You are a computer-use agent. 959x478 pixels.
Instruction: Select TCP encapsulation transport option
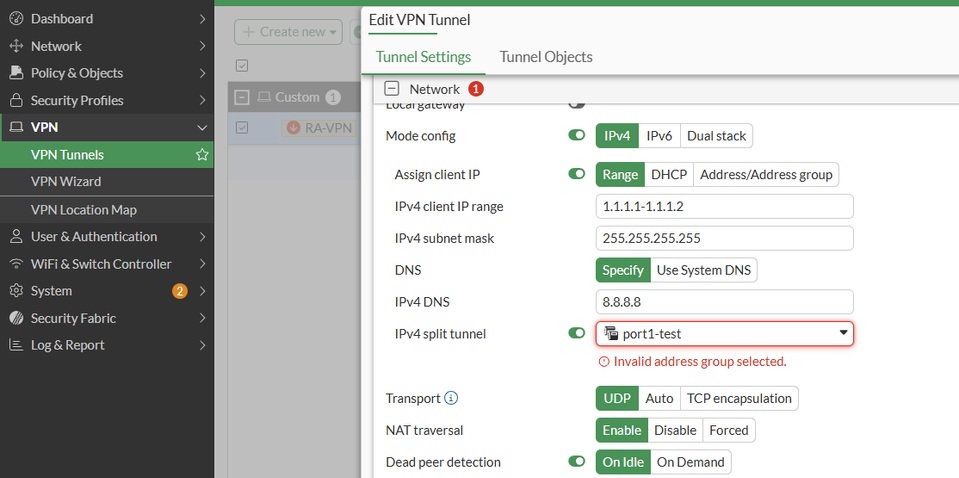click(x=739, y=398)
